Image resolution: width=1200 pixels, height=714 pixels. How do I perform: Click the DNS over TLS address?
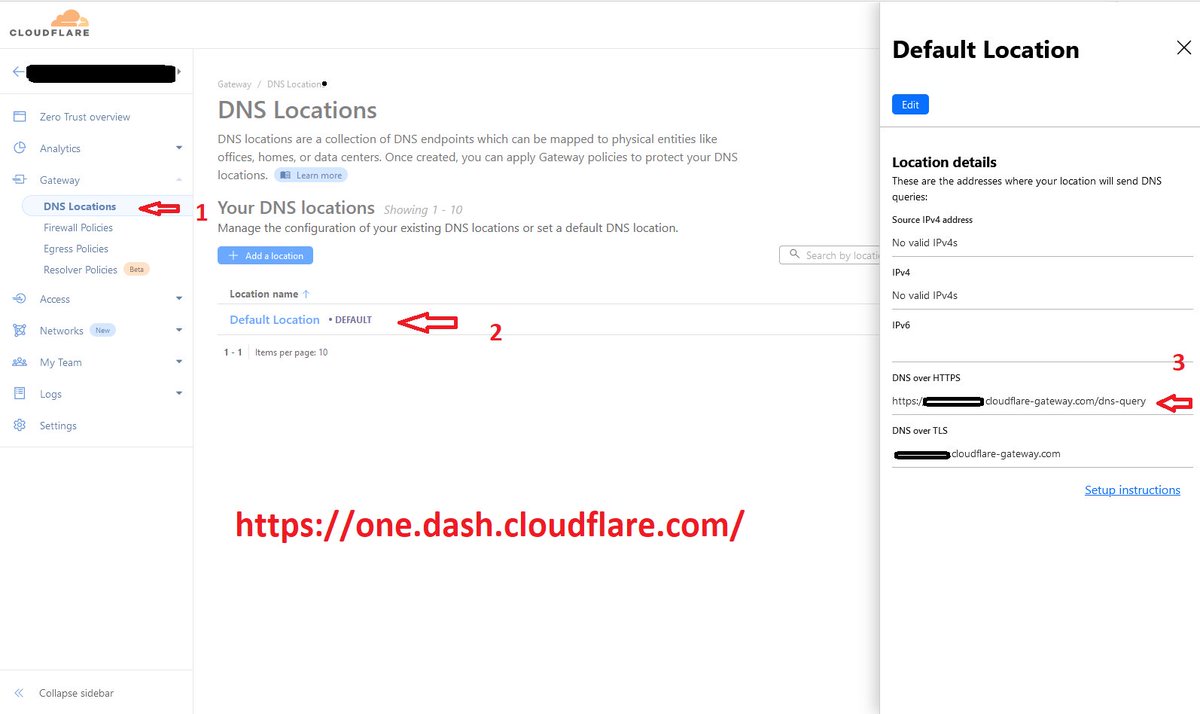coord(976,453)
